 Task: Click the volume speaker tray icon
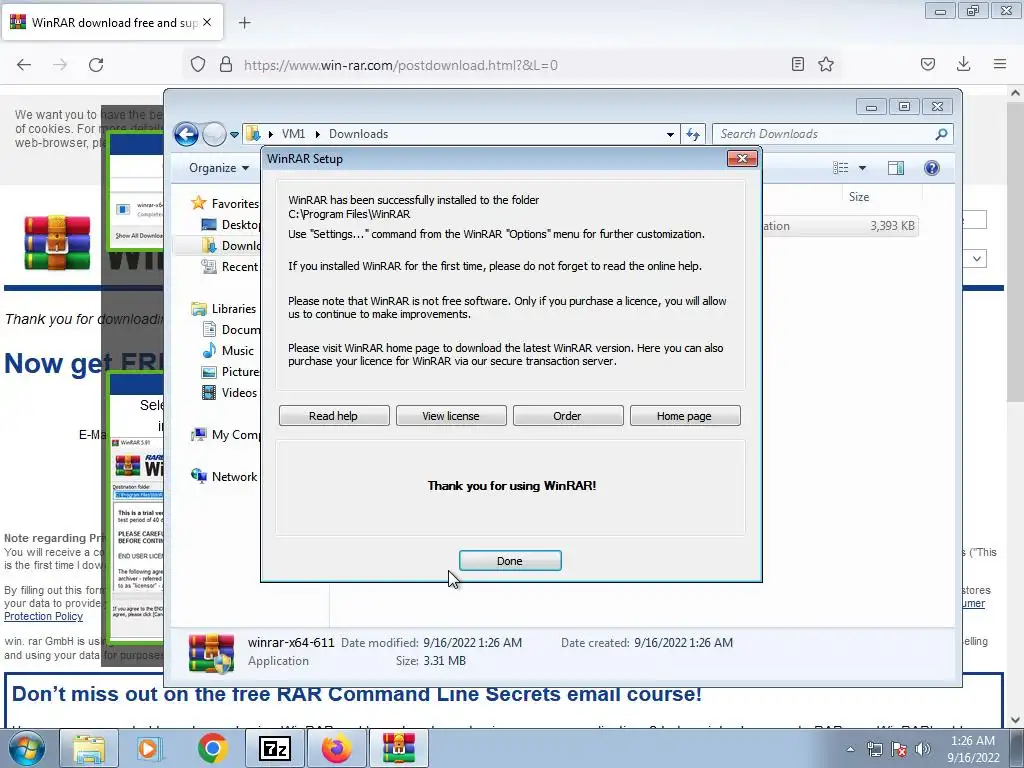click(923, 749)
